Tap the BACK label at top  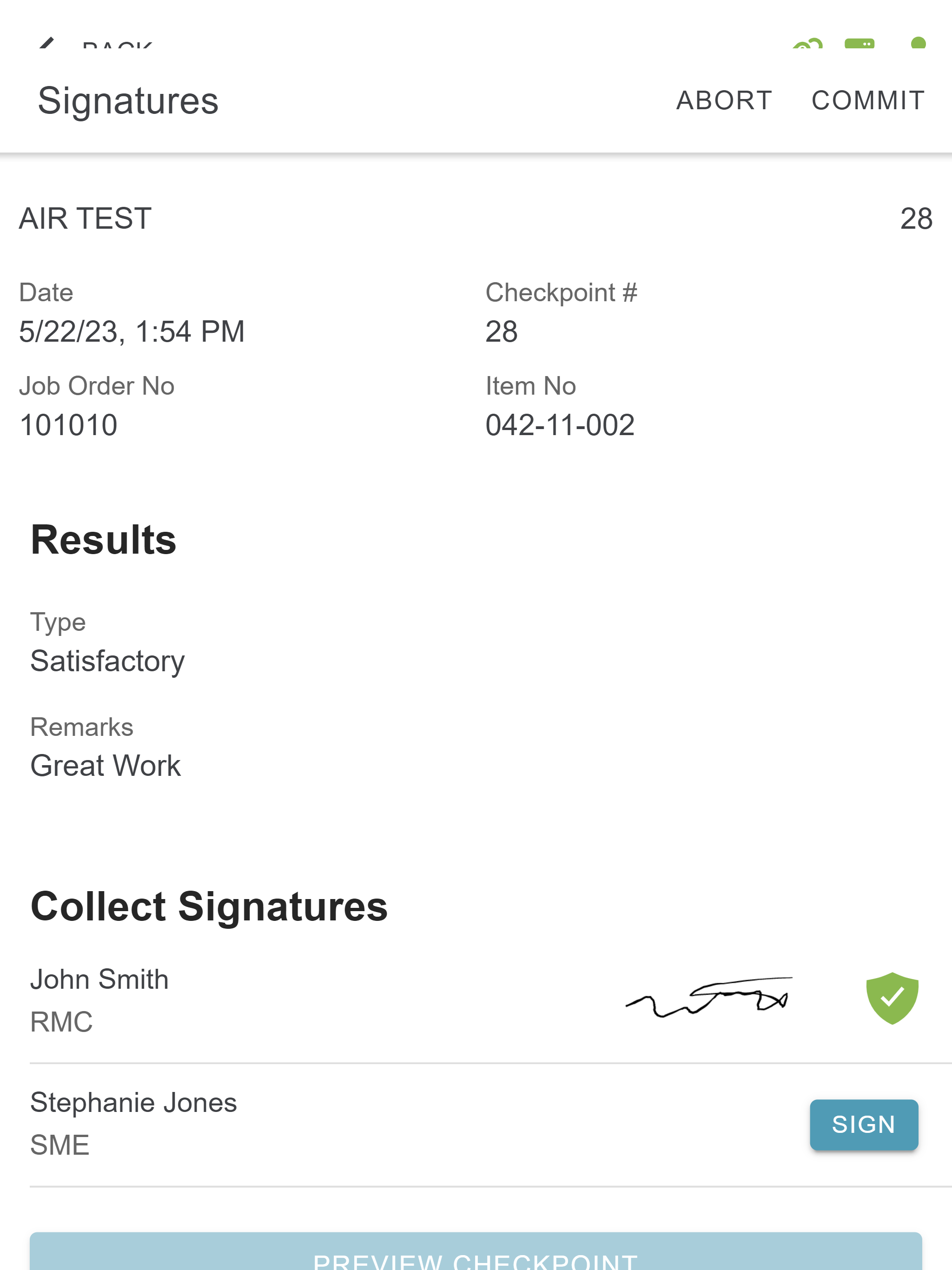[x=117, y=44]
